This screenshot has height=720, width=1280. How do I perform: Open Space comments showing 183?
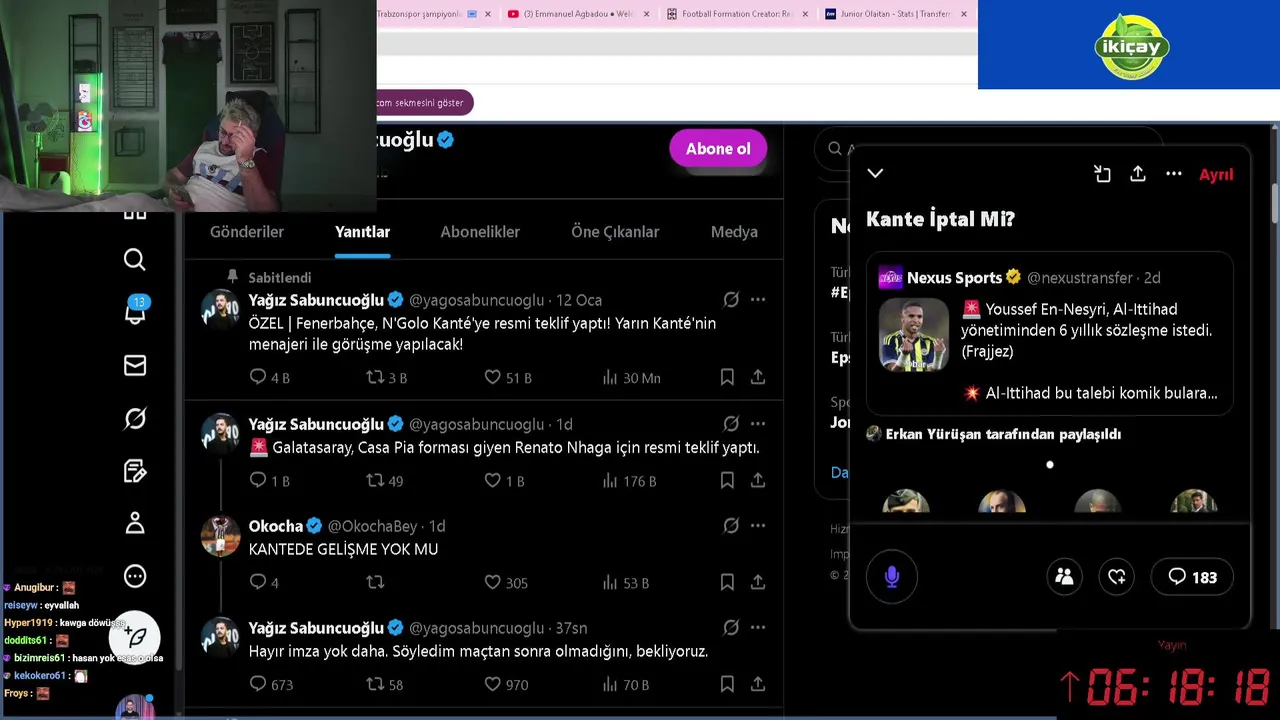[1192, 577]
